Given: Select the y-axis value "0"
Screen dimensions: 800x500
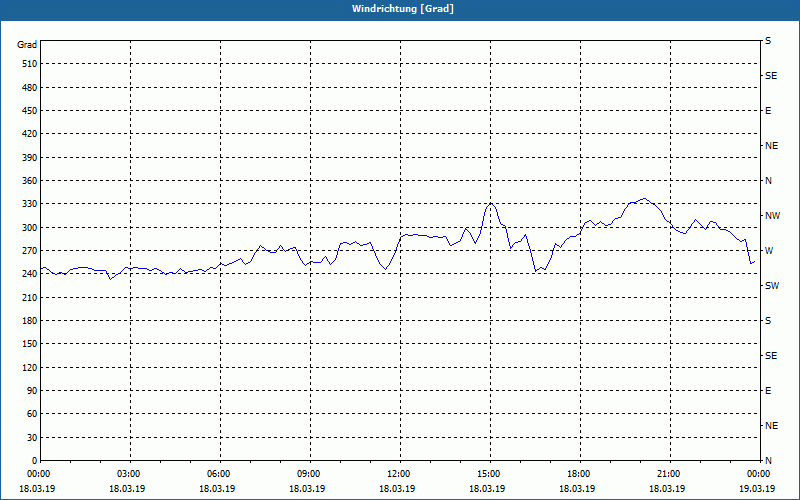Looking at the screenshot, I should [35, 461].
